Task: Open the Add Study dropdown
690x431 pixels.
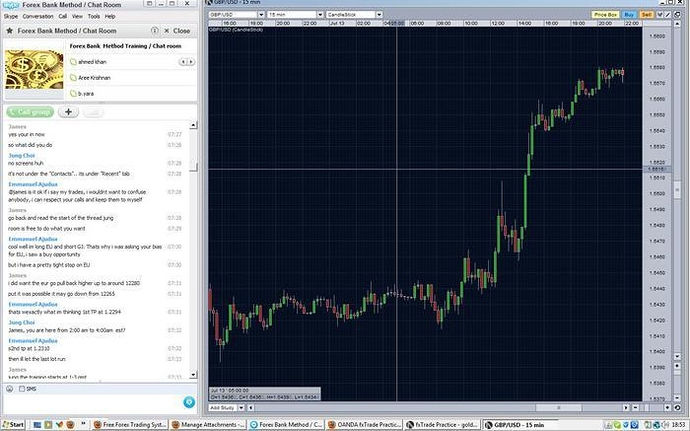Action: coord(226,408)
